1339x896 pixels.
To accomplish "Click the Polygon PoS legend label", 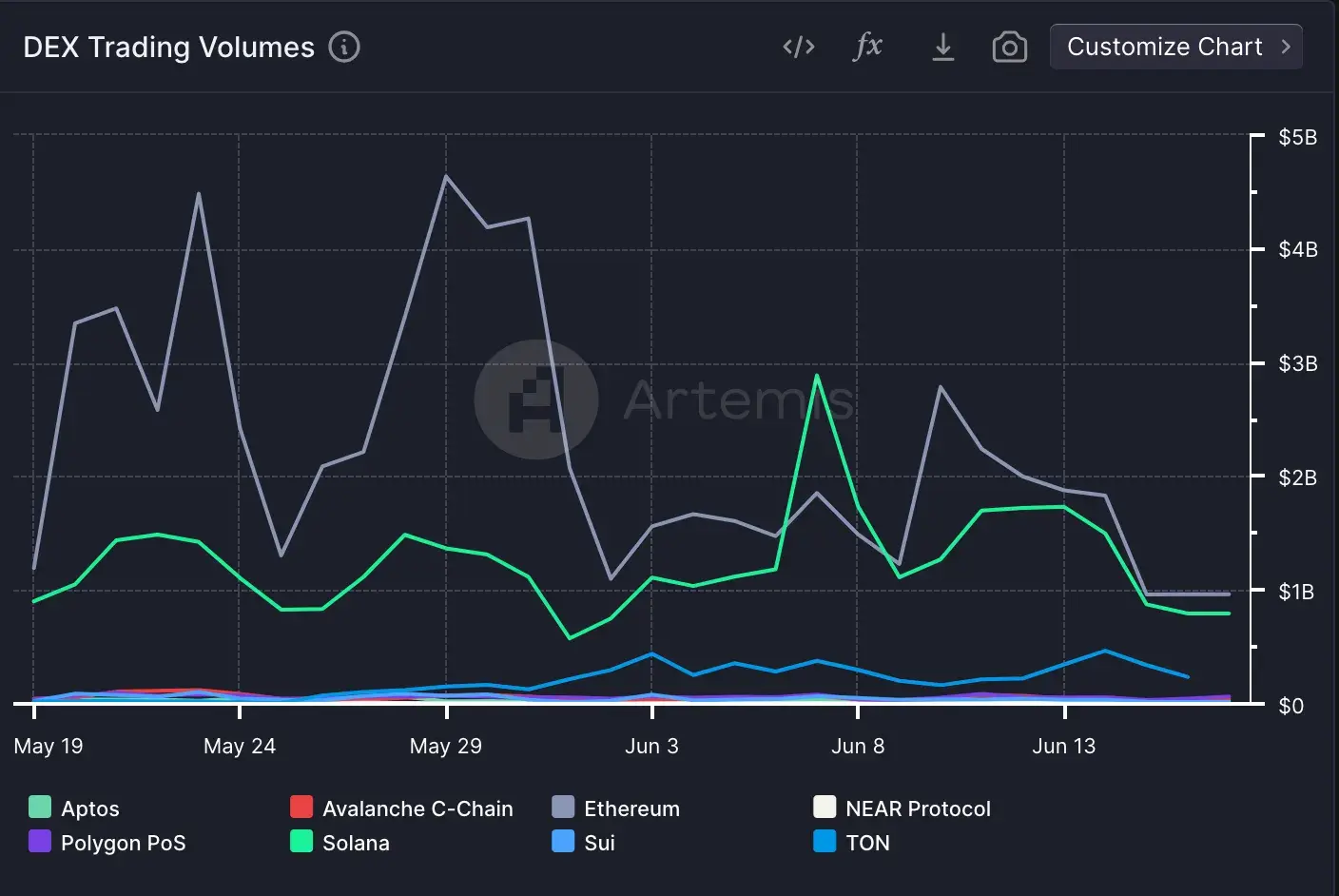I will tap(123, 843).
